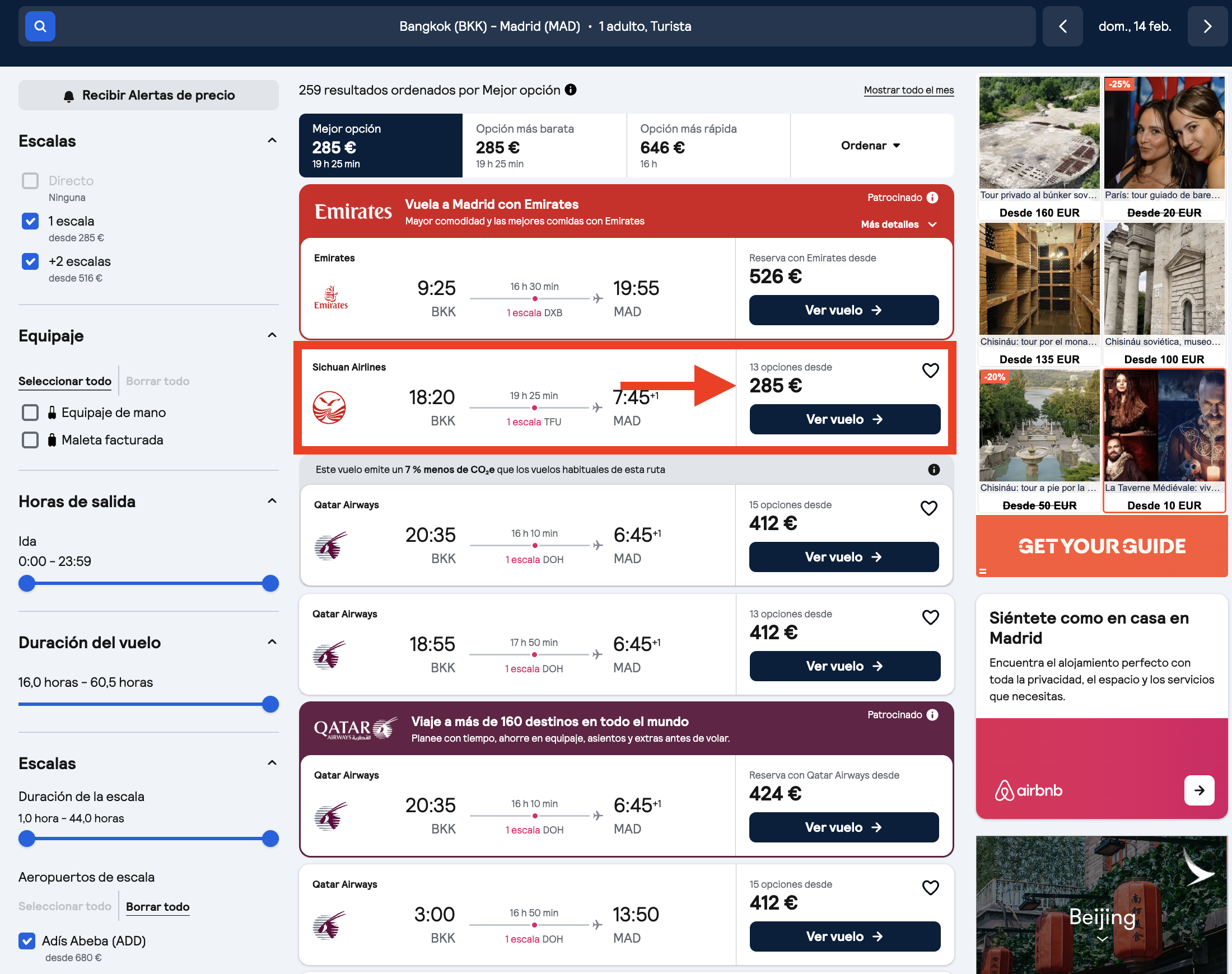
Task: Select the Opción más rápida tab
Action: click(708, 146)
